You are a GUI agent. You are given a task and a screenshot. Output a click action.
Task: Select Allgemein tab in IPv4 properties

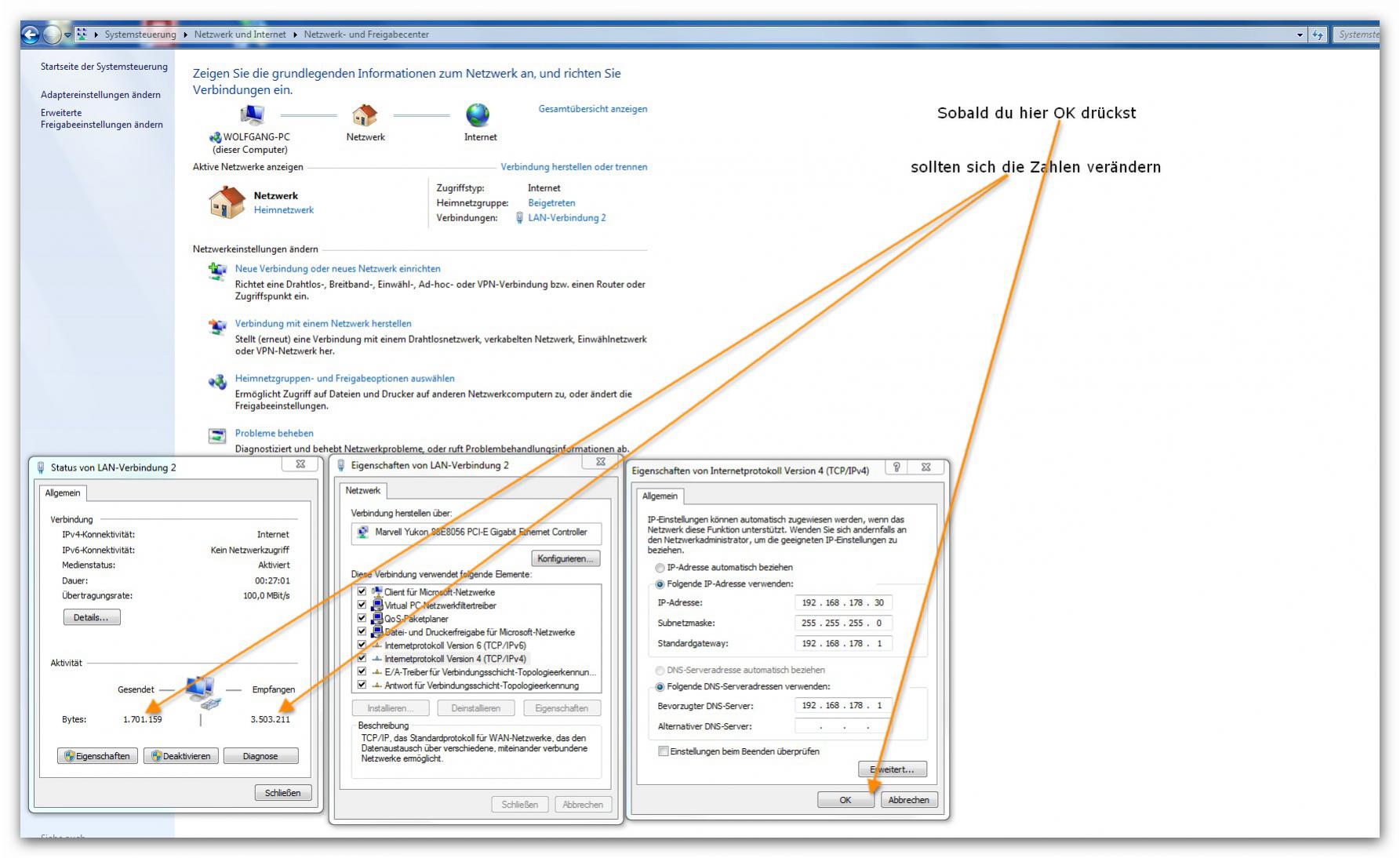(660, 496)
